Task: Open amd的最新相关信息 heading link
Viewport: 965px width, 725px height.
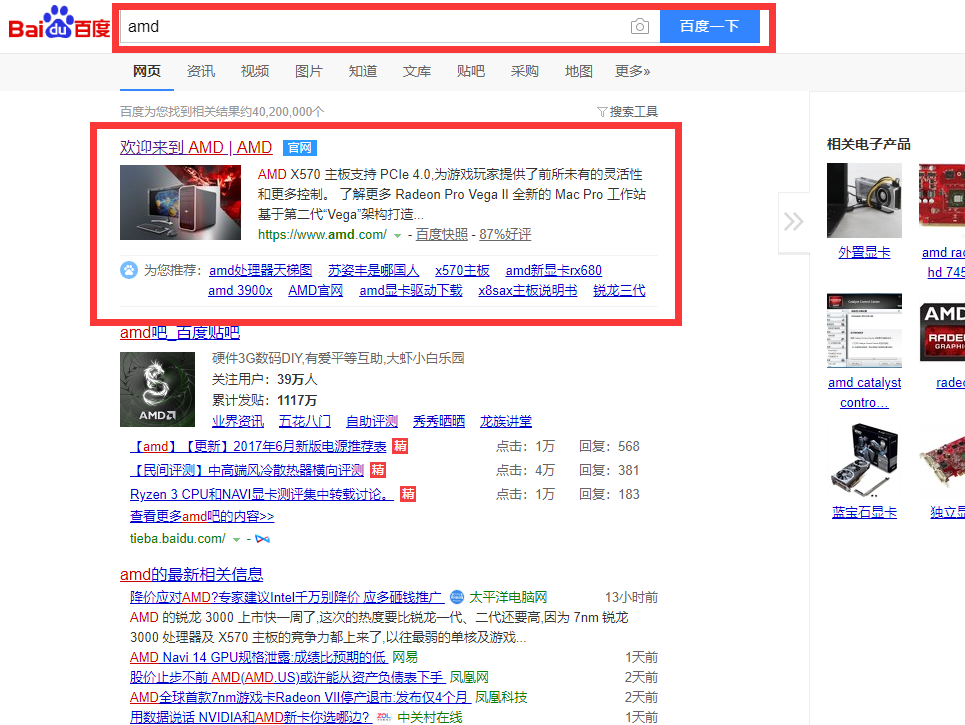Action: (x=191, y=575)
